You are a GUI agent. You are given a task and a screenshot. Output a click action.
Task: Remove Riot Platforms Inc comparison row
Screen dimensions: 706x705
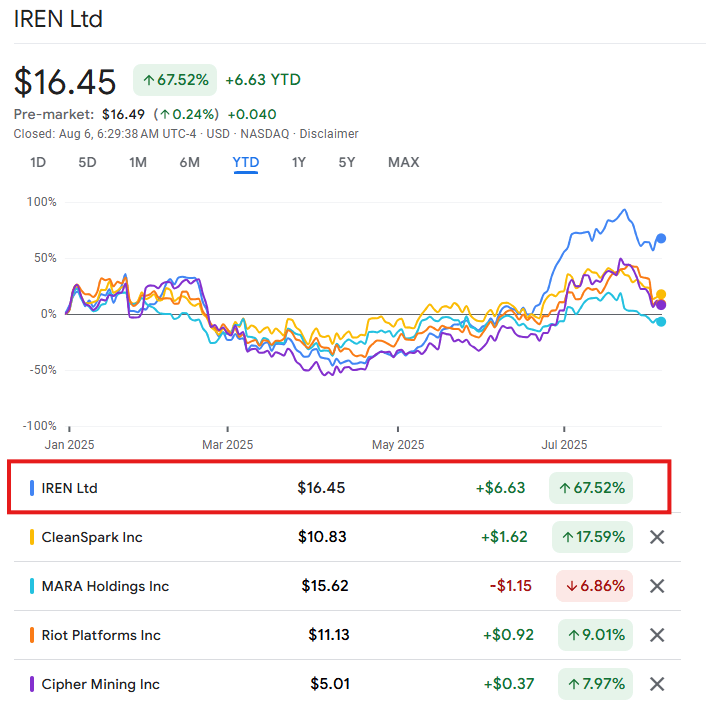point(657,635)
